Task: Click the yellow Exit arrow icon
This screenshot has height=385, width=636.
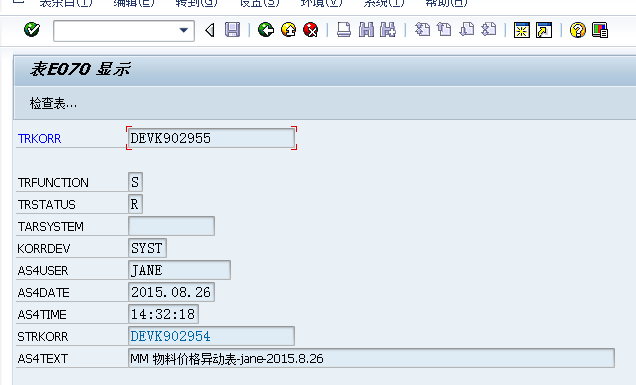Action: click(288, 30)
